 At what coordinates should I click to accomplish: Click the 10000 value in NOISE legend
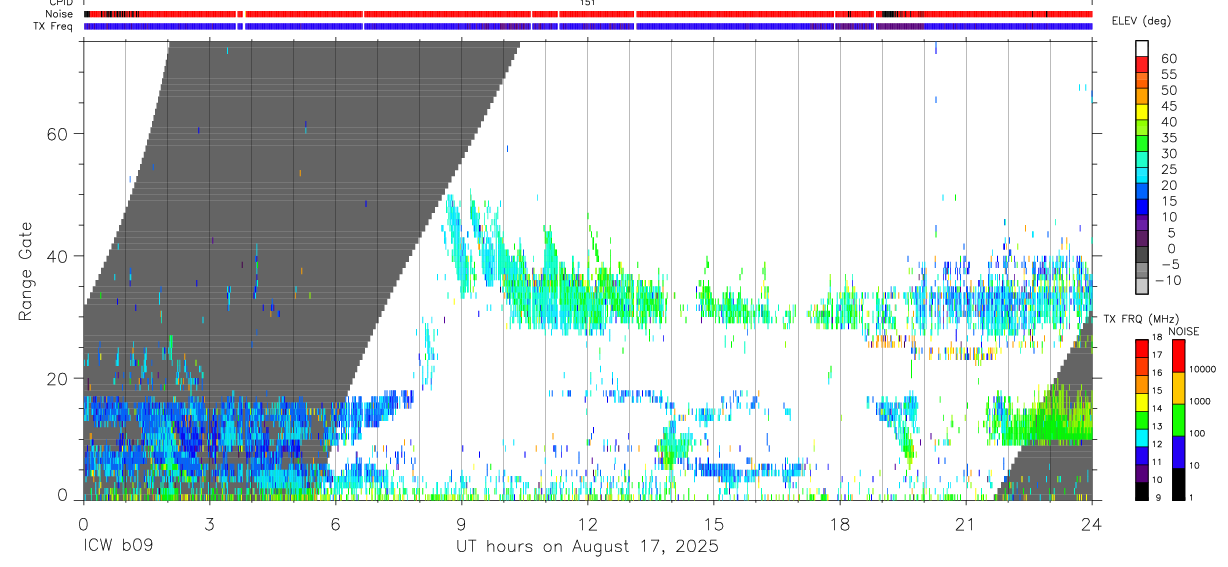1203,369
